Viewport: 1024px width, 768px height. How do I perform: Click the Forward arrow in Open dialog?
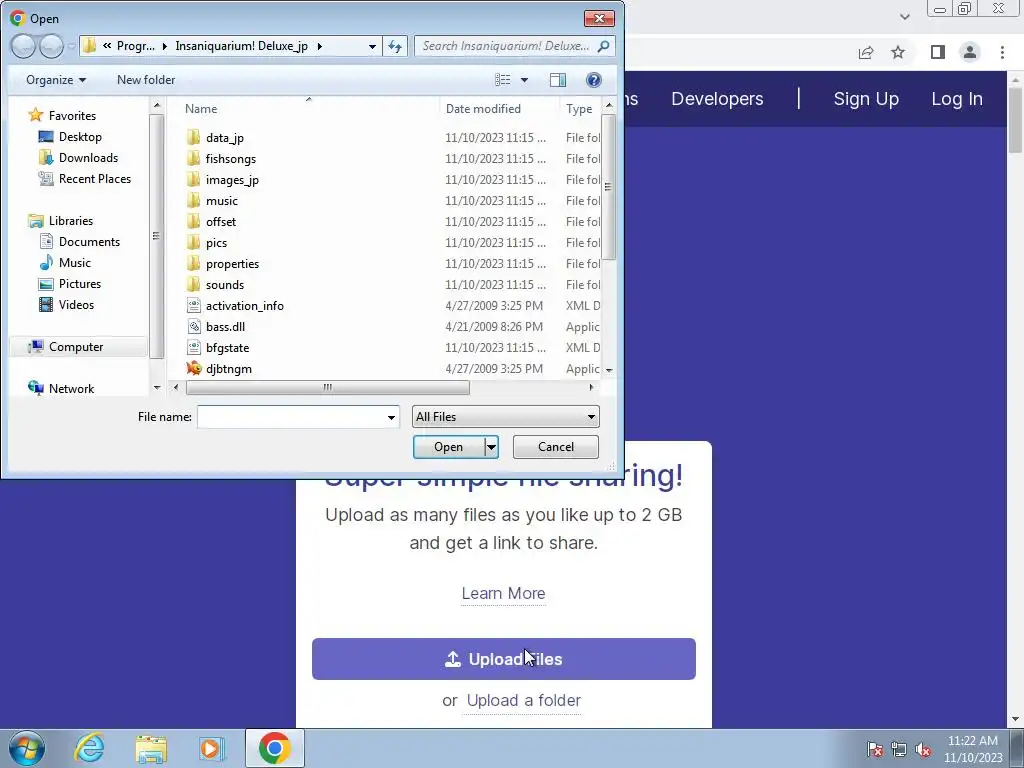click(x=51, y=46)
